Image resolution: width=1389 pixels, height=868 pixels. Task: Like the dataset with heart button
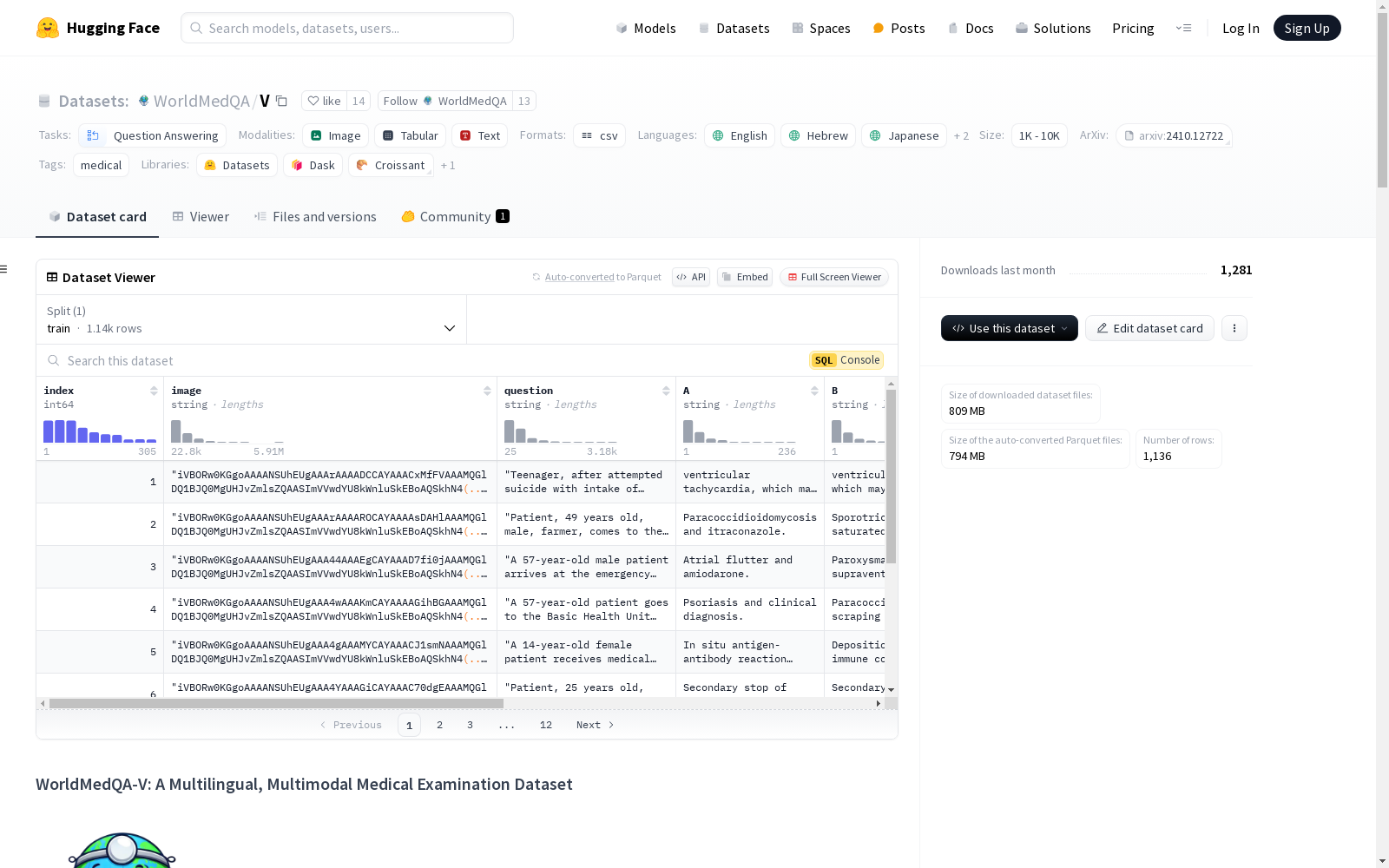[x=325, y=101]
